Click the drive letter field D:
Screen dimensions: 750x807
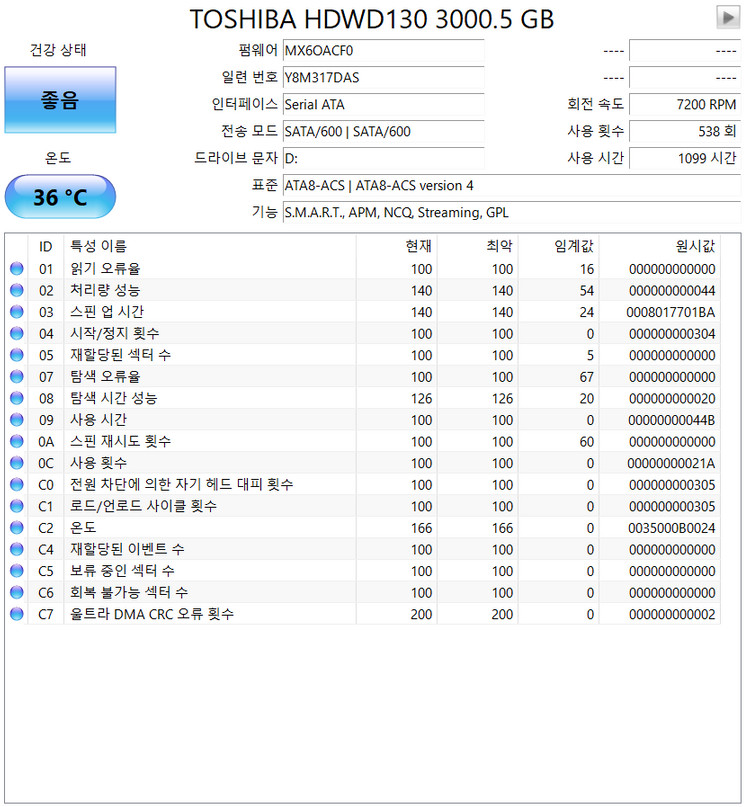[x=383, y=158]
